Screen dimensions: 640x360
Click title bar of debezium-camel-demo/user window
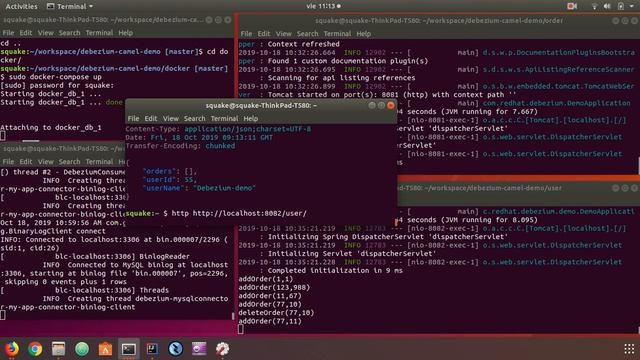point(519,188)
